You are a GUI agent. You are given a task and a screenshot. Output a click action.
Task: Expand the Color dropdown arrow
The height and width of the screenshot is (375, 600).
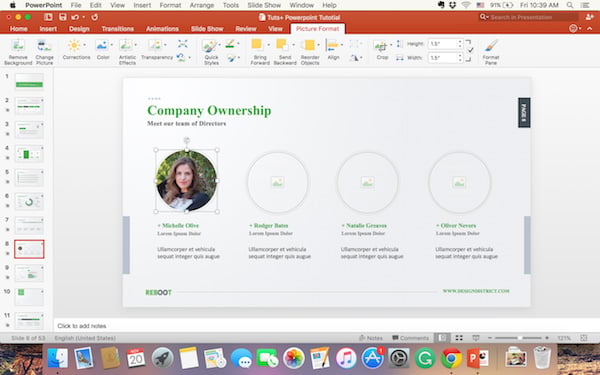(111, 45)
